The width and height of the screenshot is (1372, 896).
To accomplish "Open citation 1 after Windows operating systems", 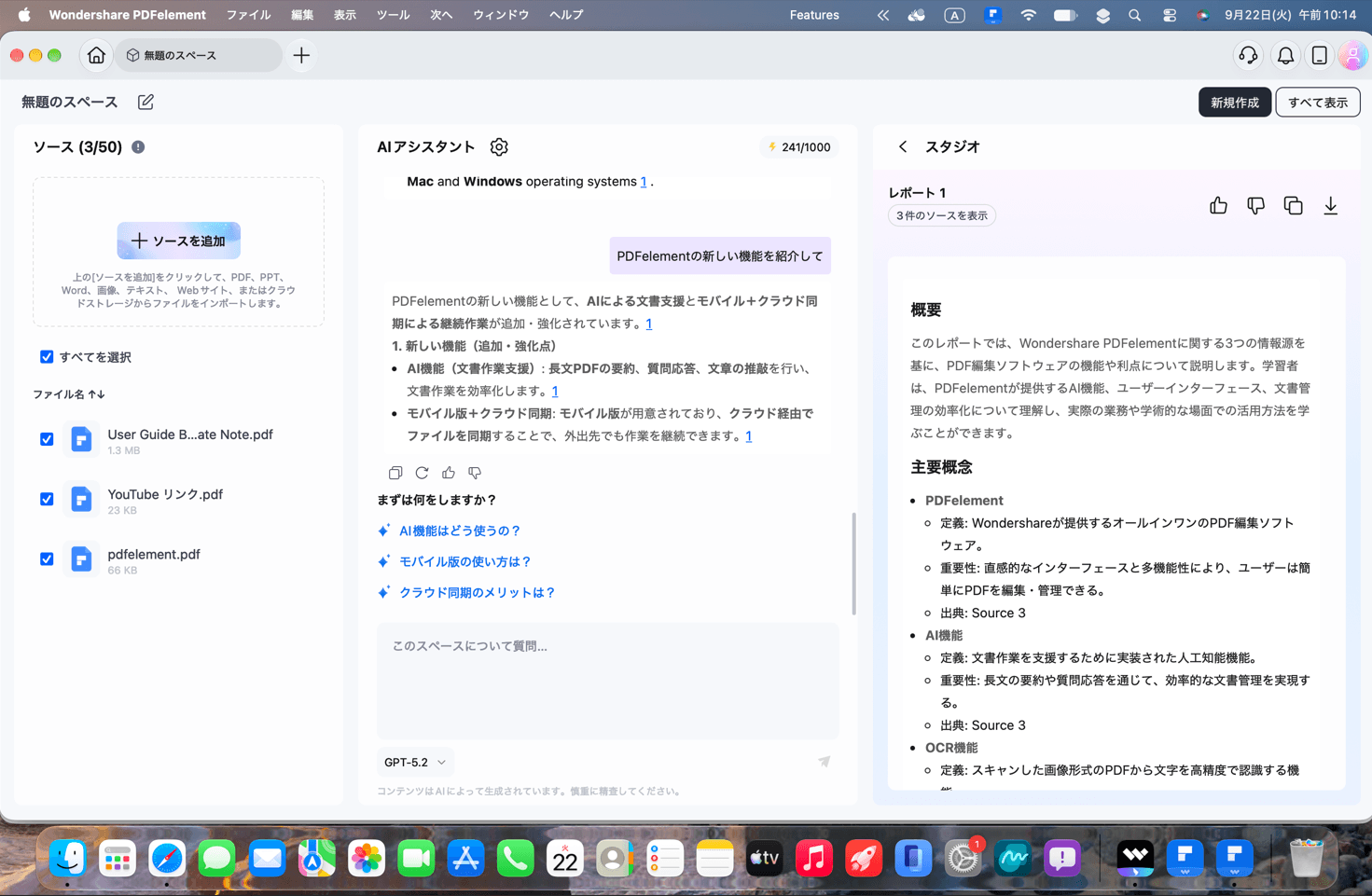I will pos(644,182).
